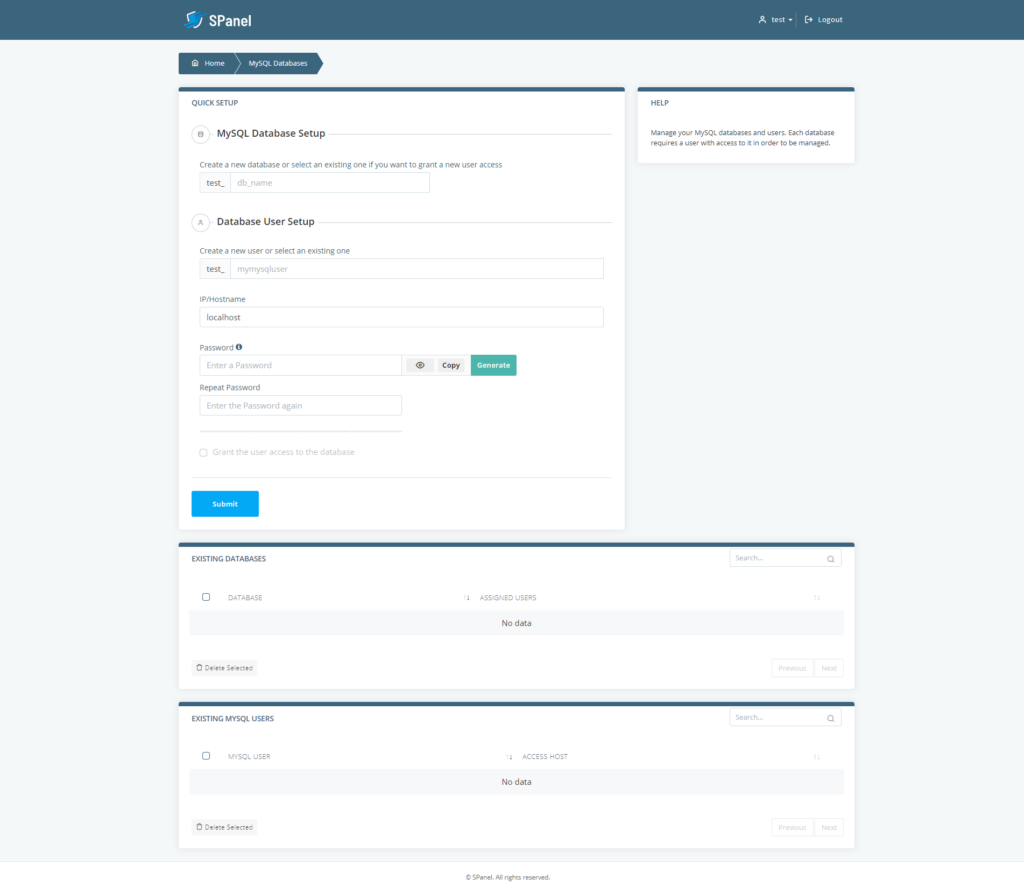Open the MySQL Databases breadcrumb item
Screen dimensions: 1024x893
pos(280,63)
